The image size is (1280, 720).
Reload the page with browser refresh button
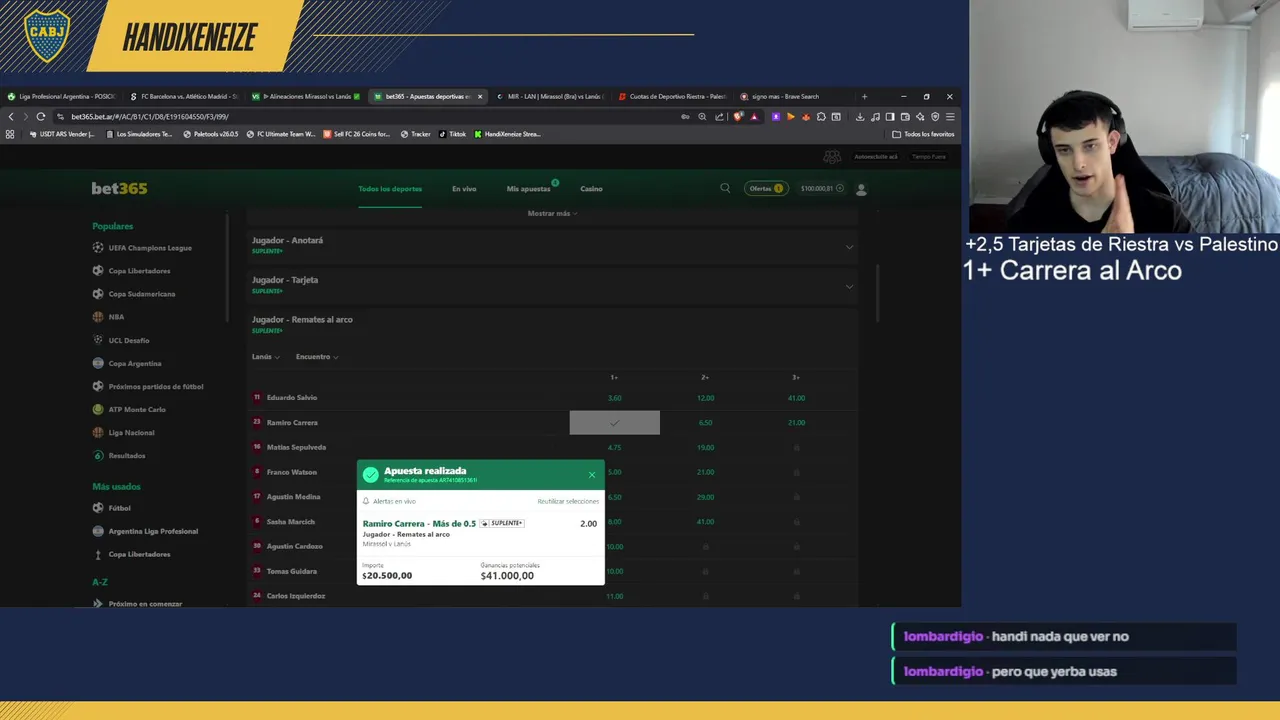pyautogui.click(x=41, y=116)
